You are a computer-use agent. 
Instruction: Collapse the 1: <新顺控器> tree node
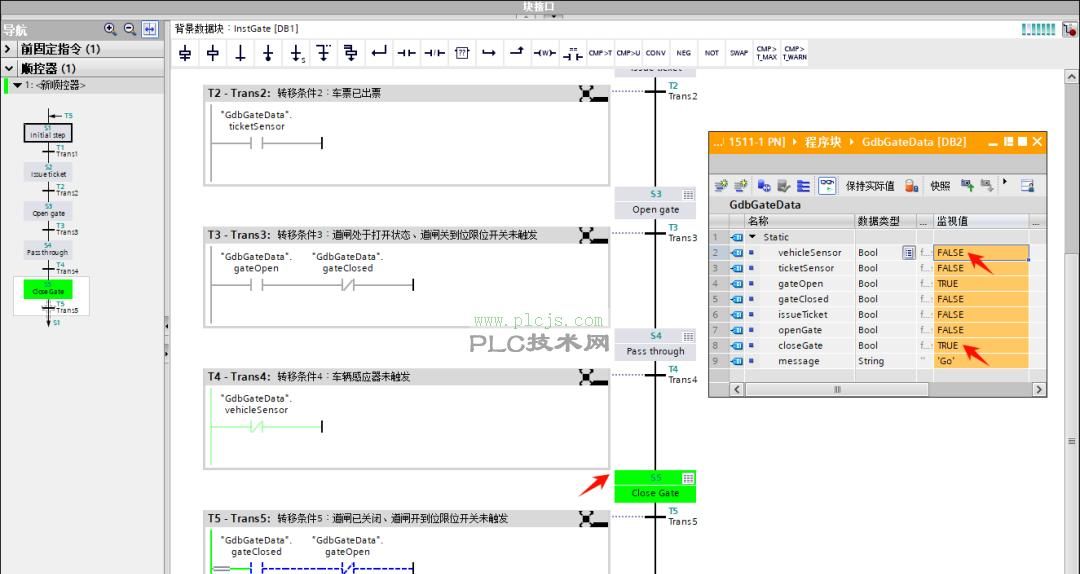(x=18, y=85)
